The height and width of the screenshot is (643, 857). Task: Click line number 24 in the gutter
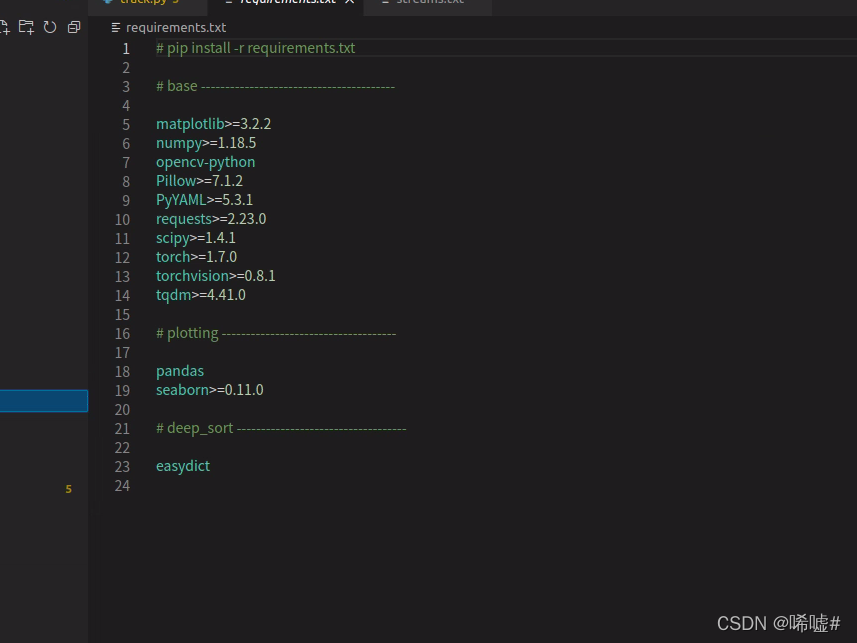[x=122, y=486]
